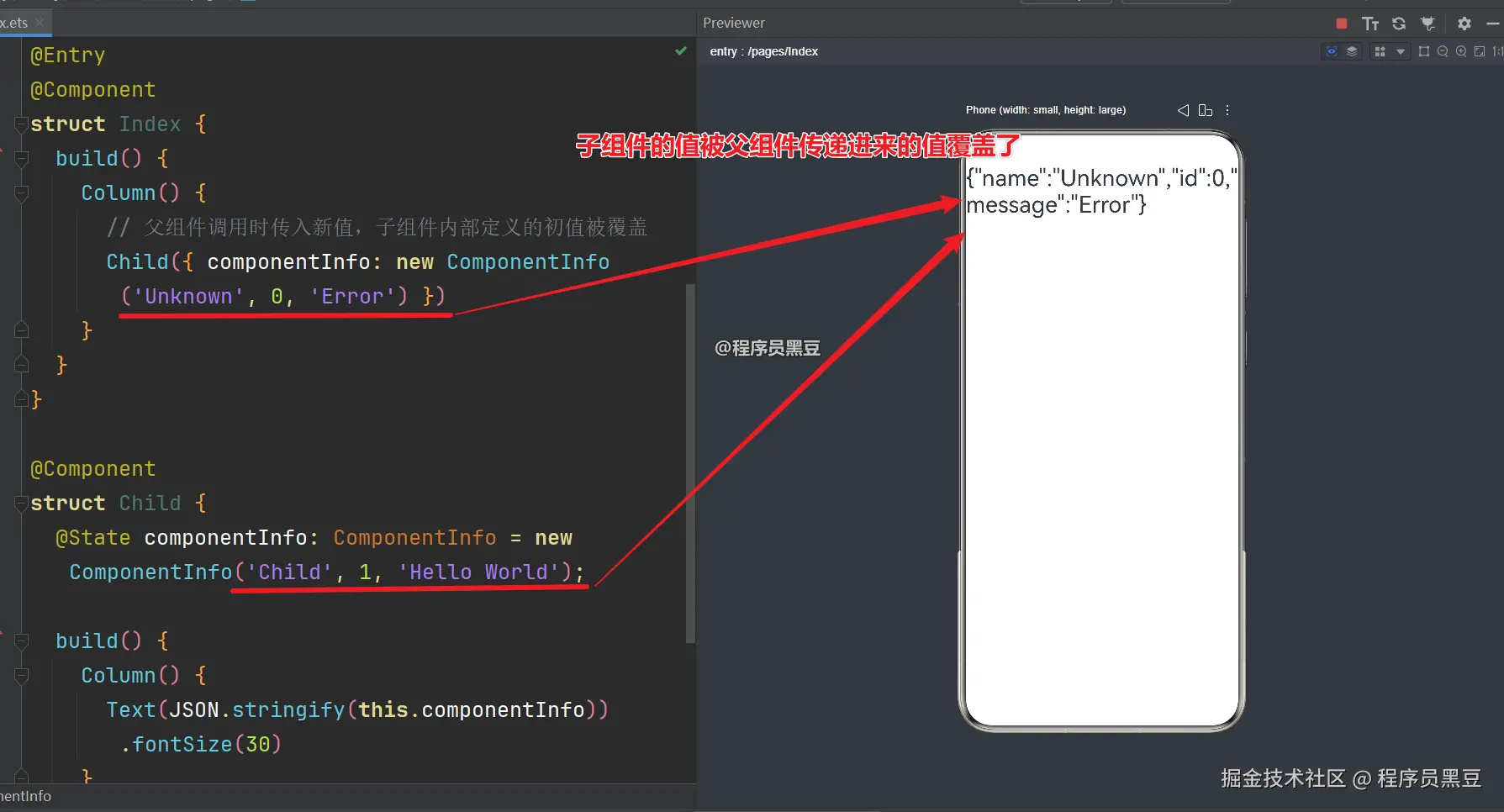Screen dimensions: 1504x812
Task: Click the Chinese comment line
Action: pos(377,228)
